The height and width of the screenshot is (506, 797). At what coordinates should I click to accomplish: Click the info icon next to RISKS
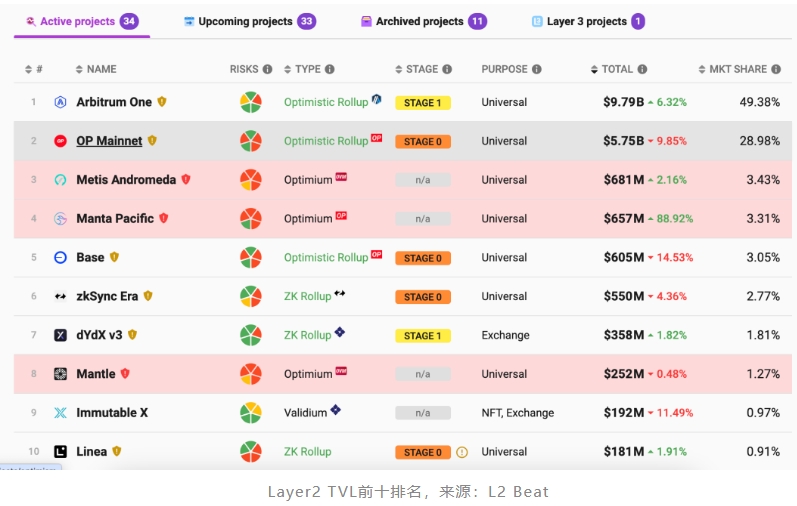[x=268, y=69]
